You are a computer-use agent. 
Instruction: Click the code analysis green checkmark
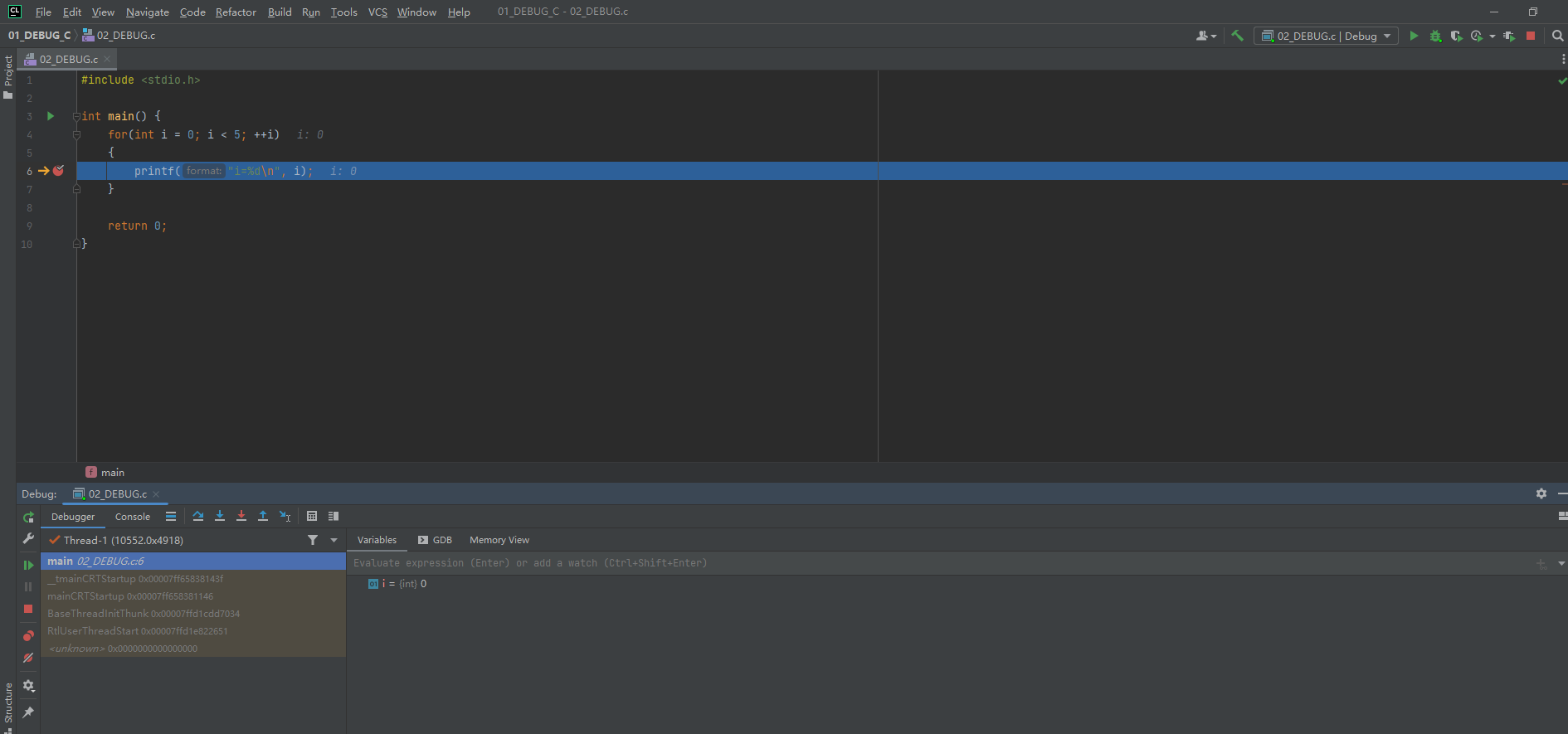pos(1562,80)
